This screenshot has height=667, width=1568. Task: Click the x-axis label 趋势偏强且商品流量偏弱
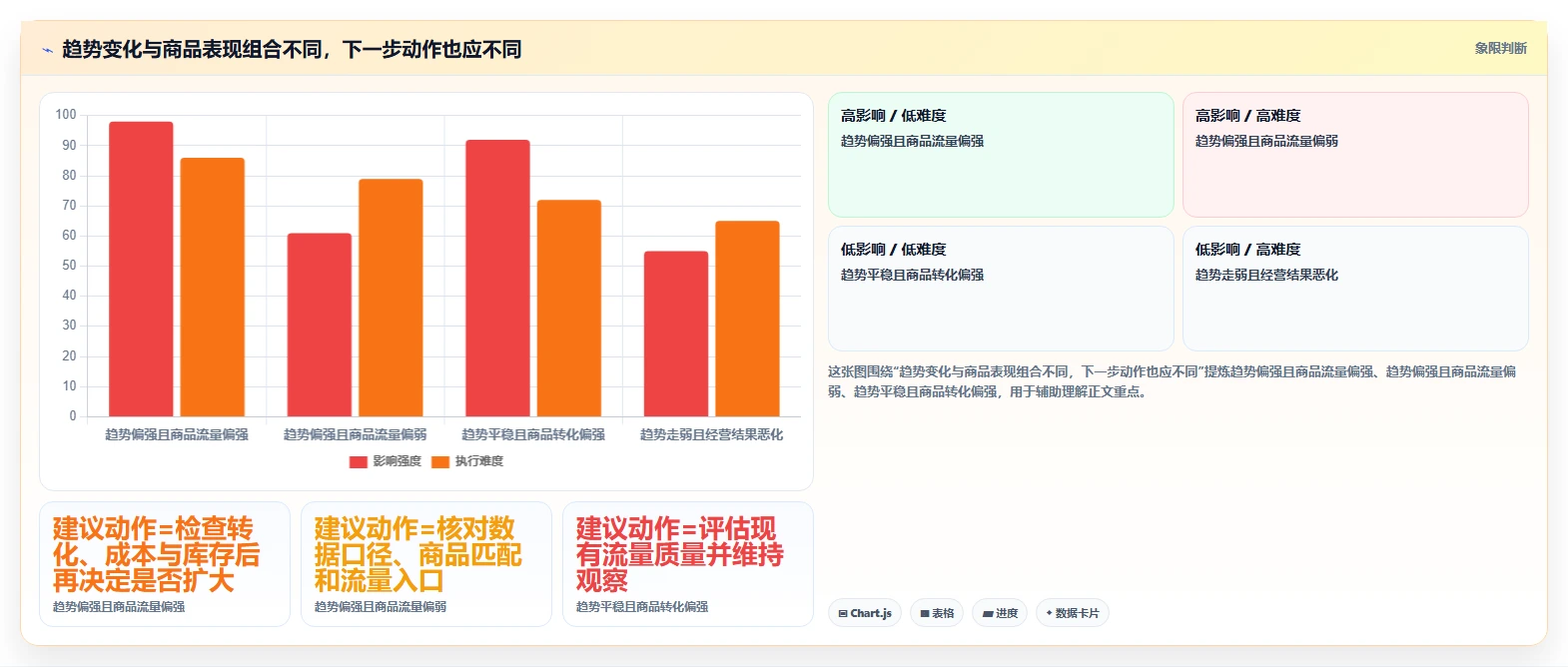click(355, 434)
